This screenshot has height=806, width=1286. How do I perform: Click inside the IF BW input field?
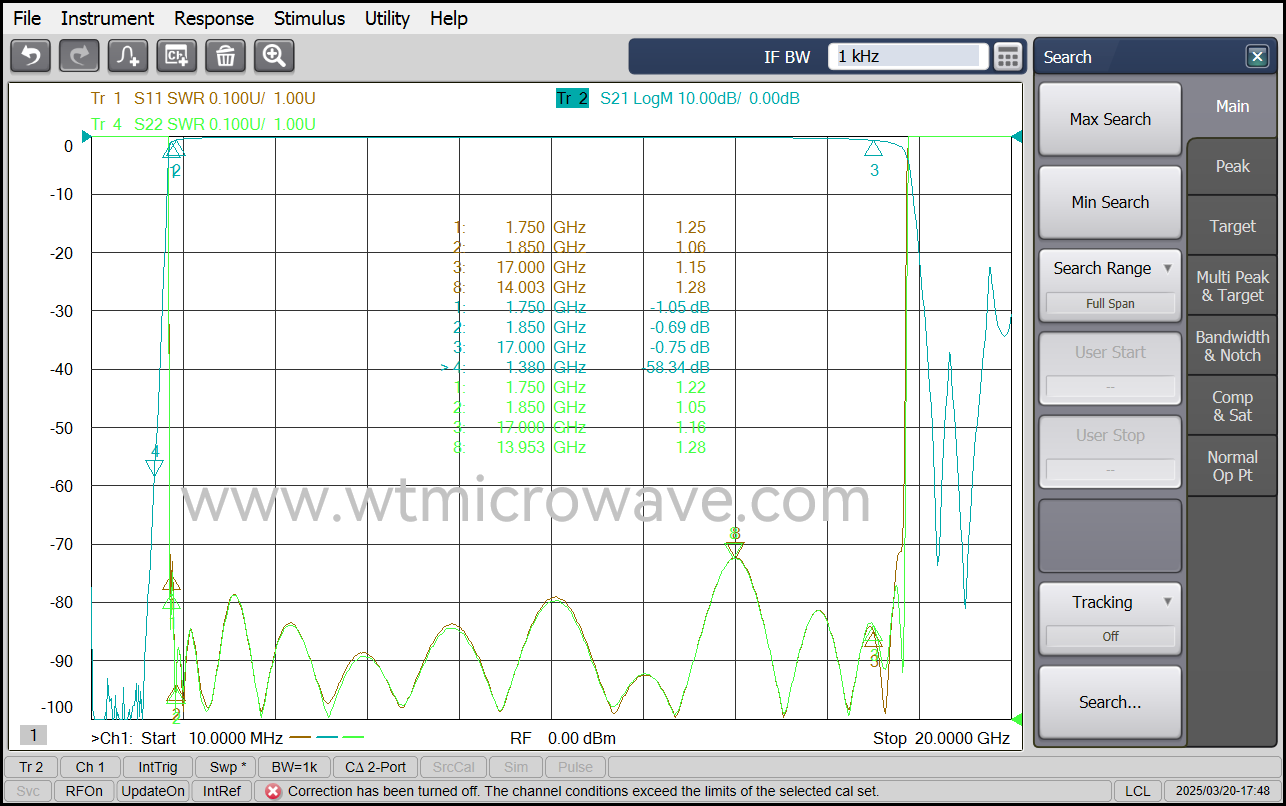[x=905, y=57]
